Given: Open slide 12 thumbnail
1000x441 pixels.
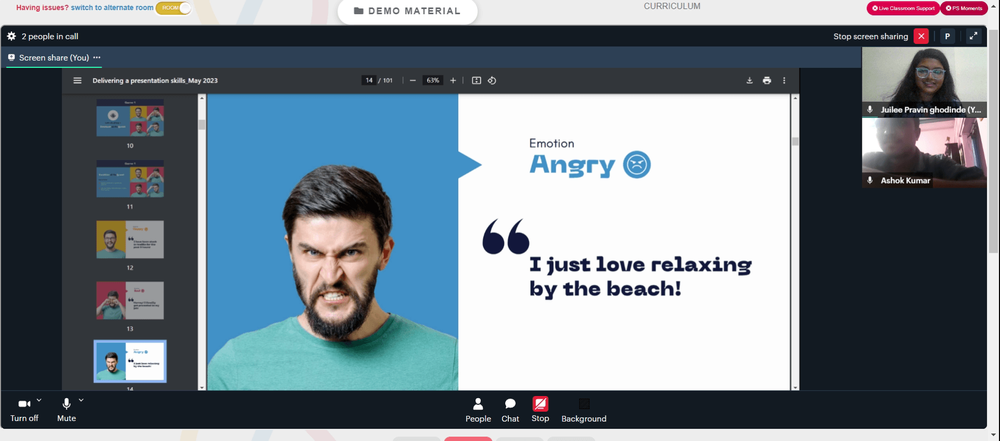Looking at the screenshot, I should [x=130, y=239].
